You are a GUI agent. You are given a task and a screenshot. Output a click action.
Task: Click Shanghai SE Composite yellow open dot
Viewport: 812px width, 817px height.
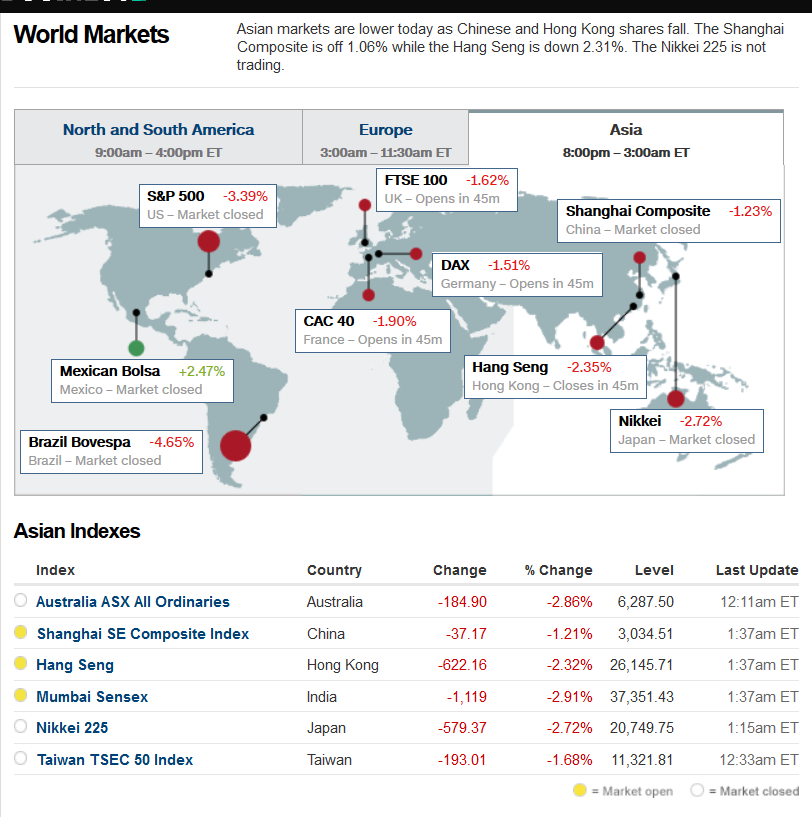click(20, 632)
